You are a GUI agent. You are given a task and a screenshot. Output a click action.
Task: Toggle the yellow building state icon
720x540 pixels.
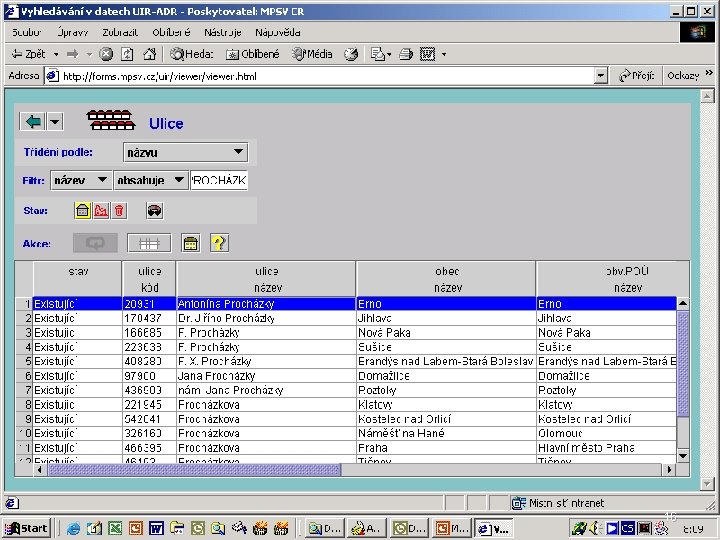pos(83,211)
